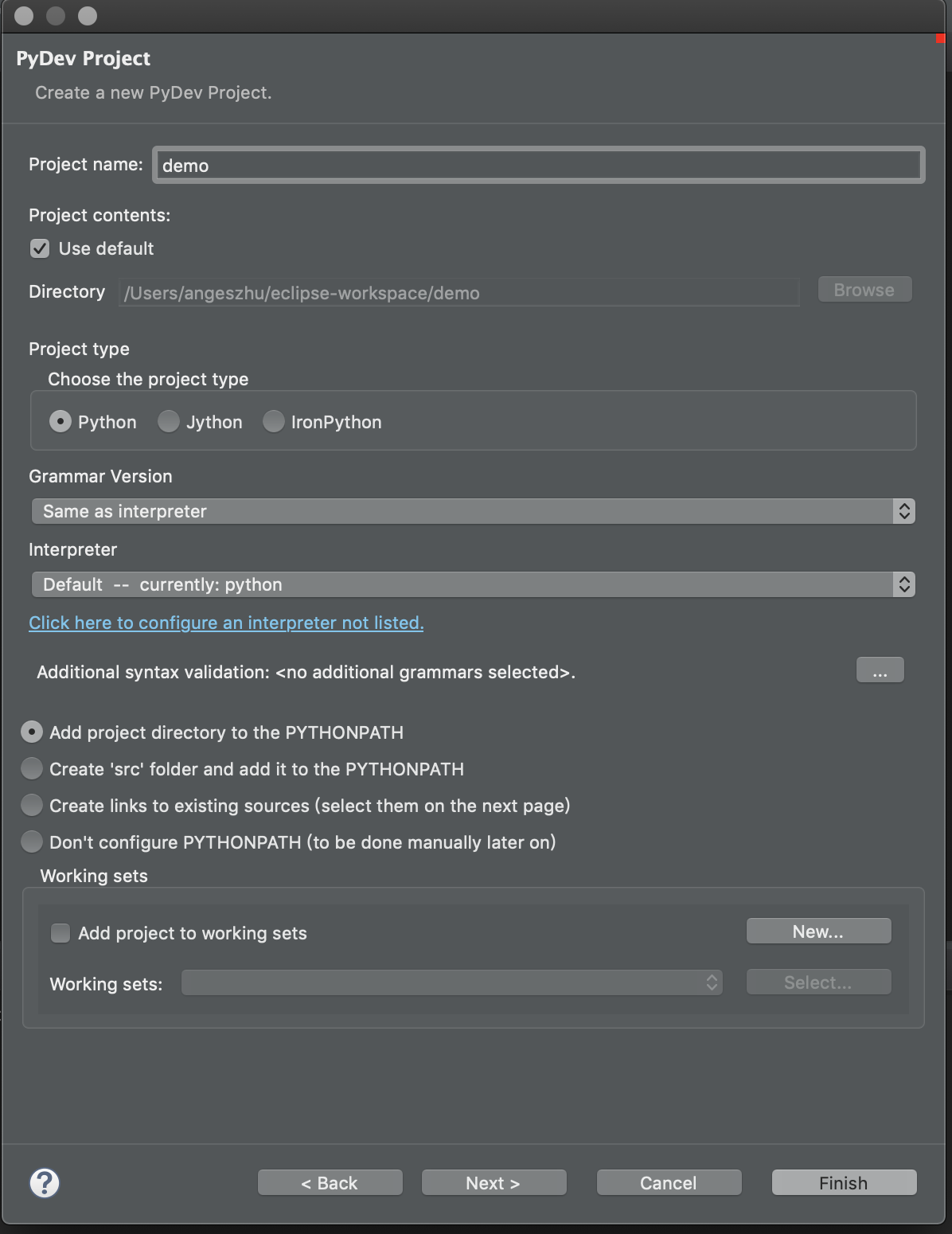Select Add project directory to PYTHONPATH

(x=32, y=732)
